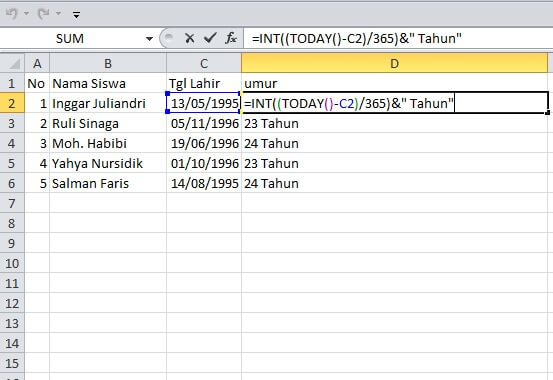Image resolution: width=553 pixels, height=380 pixels.
Task: Select Moh. Habibi's '24 Tahun' age cell
Action: click(x=395, y=143)
